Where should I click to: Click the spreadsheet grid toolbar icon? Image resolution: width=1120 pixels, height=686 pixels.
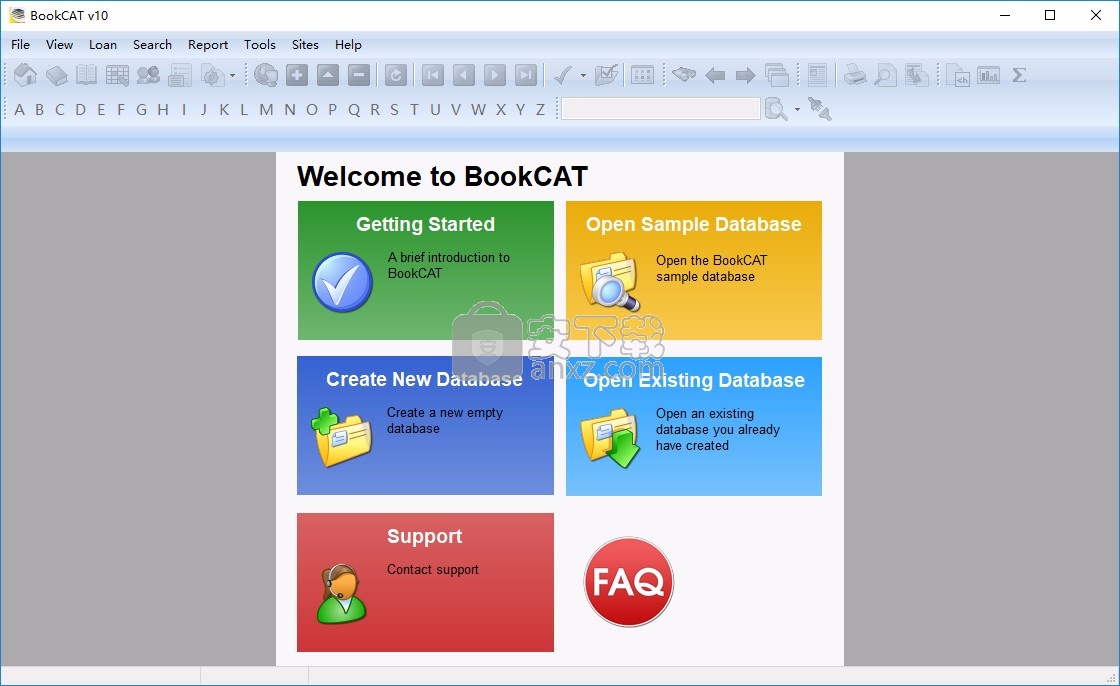[117, 75]
